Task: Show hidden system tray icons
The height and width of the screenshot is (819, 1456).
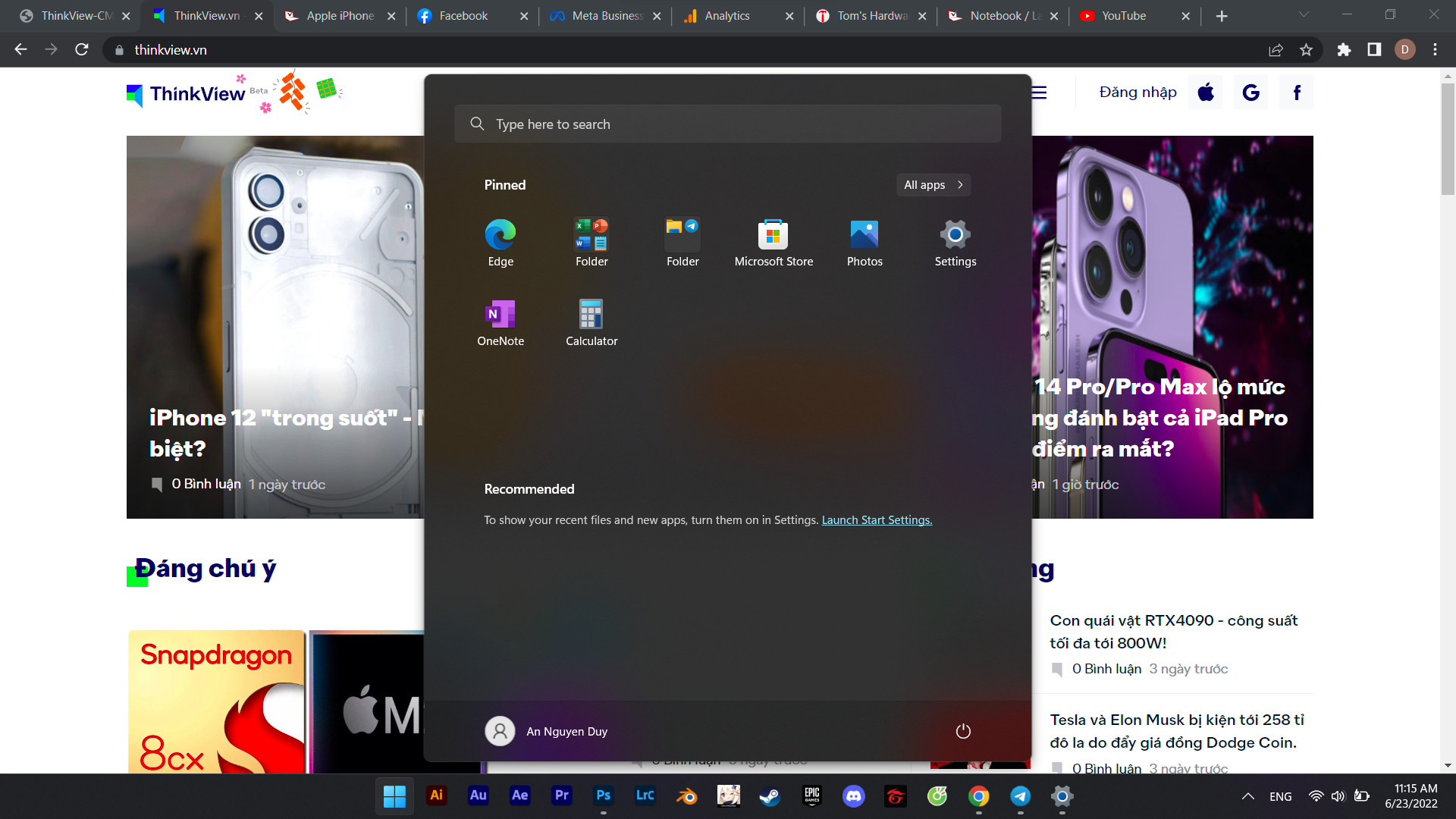Action: pos(1247,796)
